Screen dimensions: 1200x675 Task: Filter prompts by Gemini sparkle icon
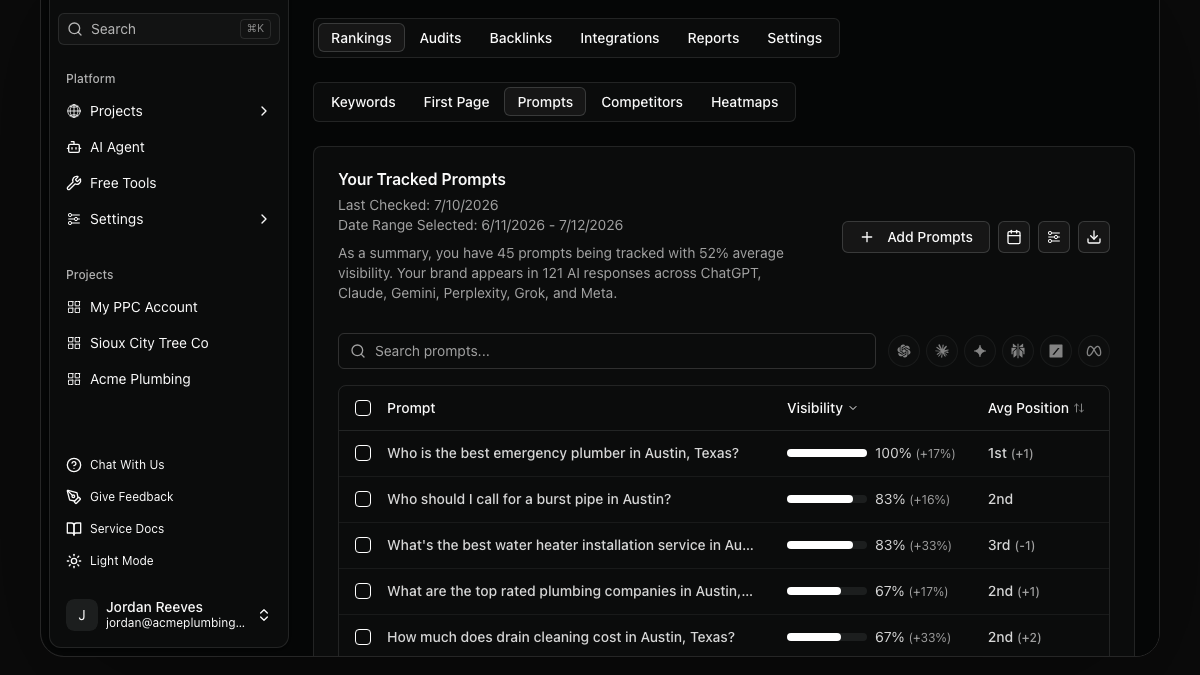pos(980,351)
